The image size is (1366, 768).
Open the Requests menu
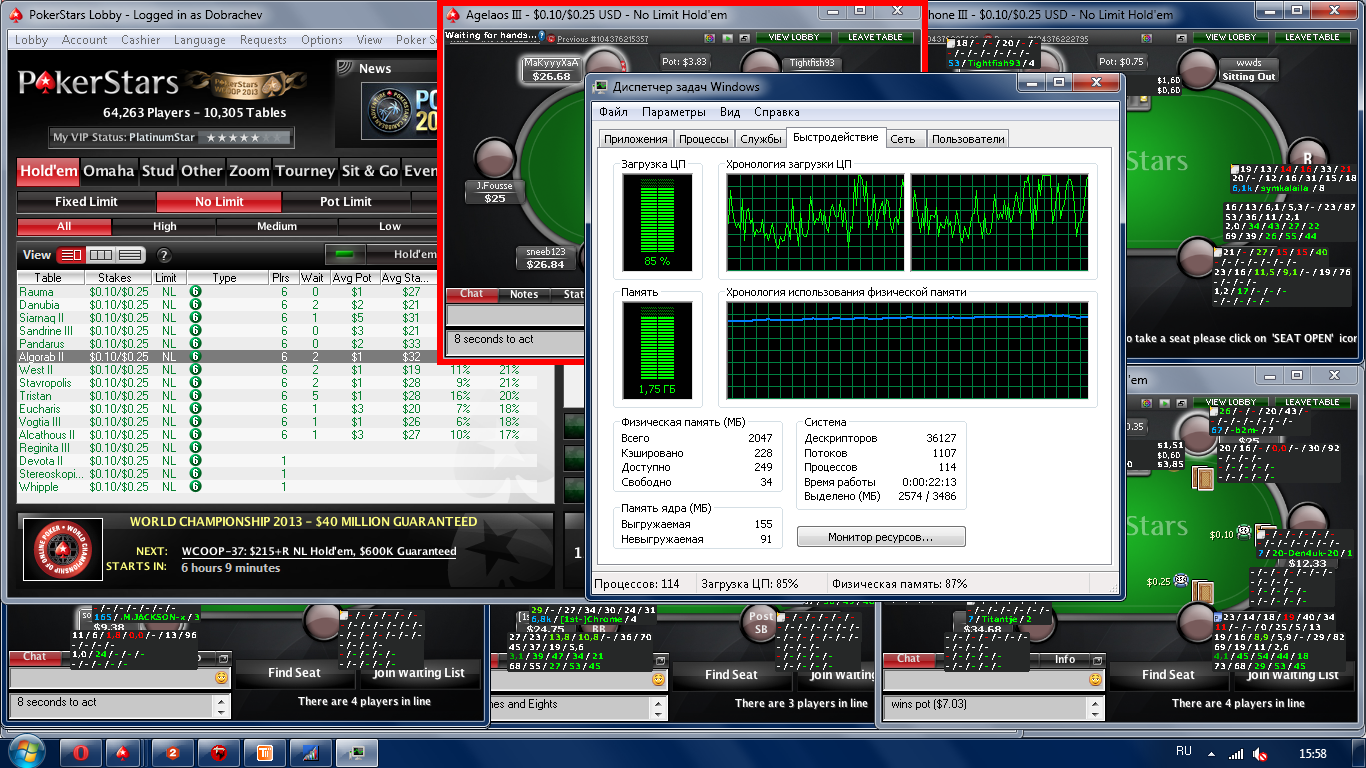[x=263, y=40]
